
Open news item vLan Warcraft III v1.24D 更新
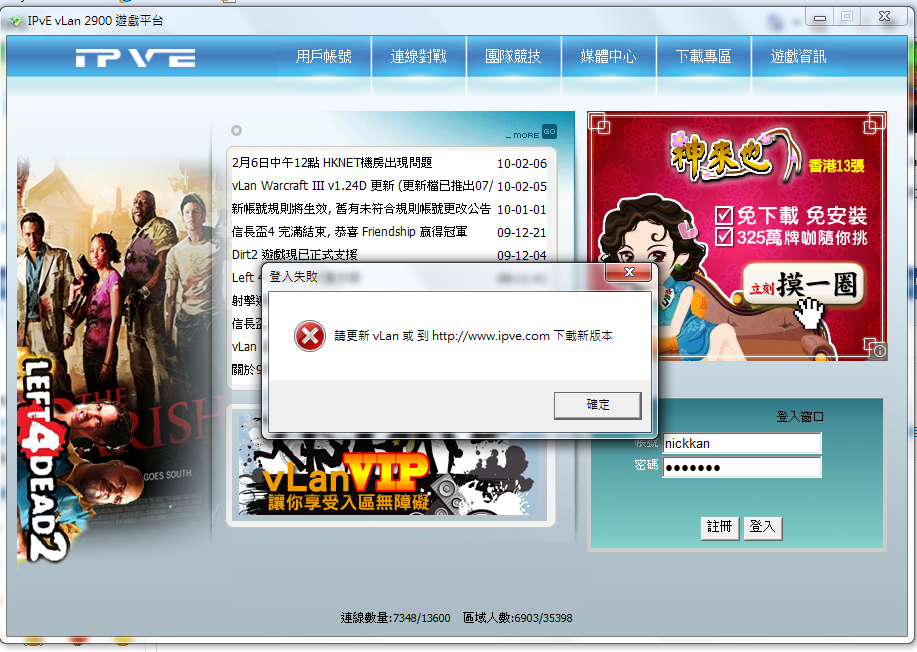(x=363, y=186)
